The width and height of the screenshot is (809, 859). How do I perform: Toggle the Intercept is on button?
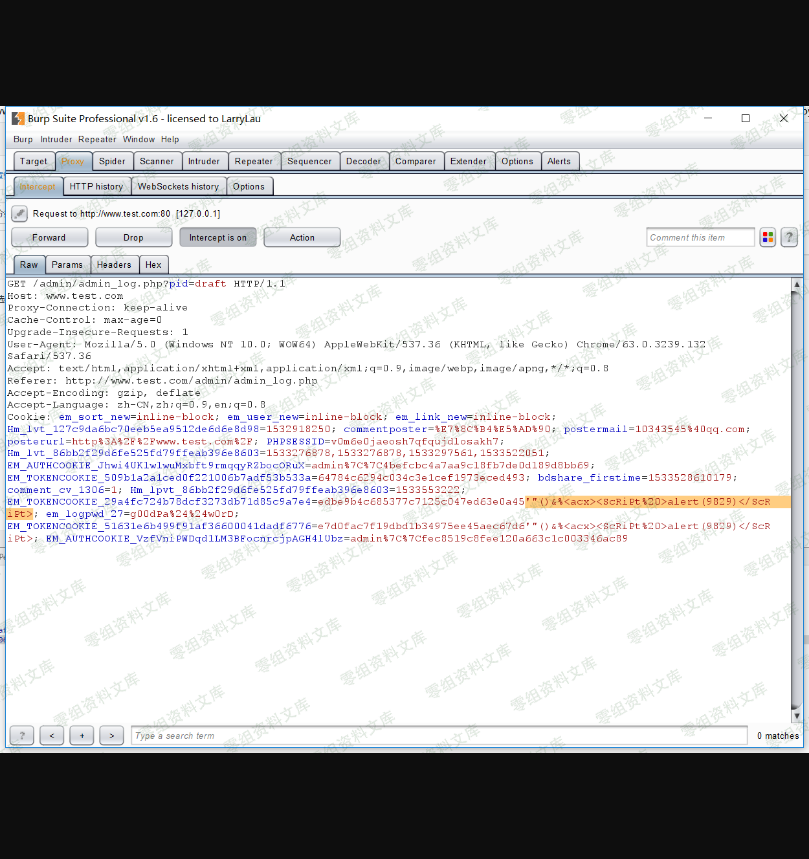pyautogui.click(x=217, y=238)
